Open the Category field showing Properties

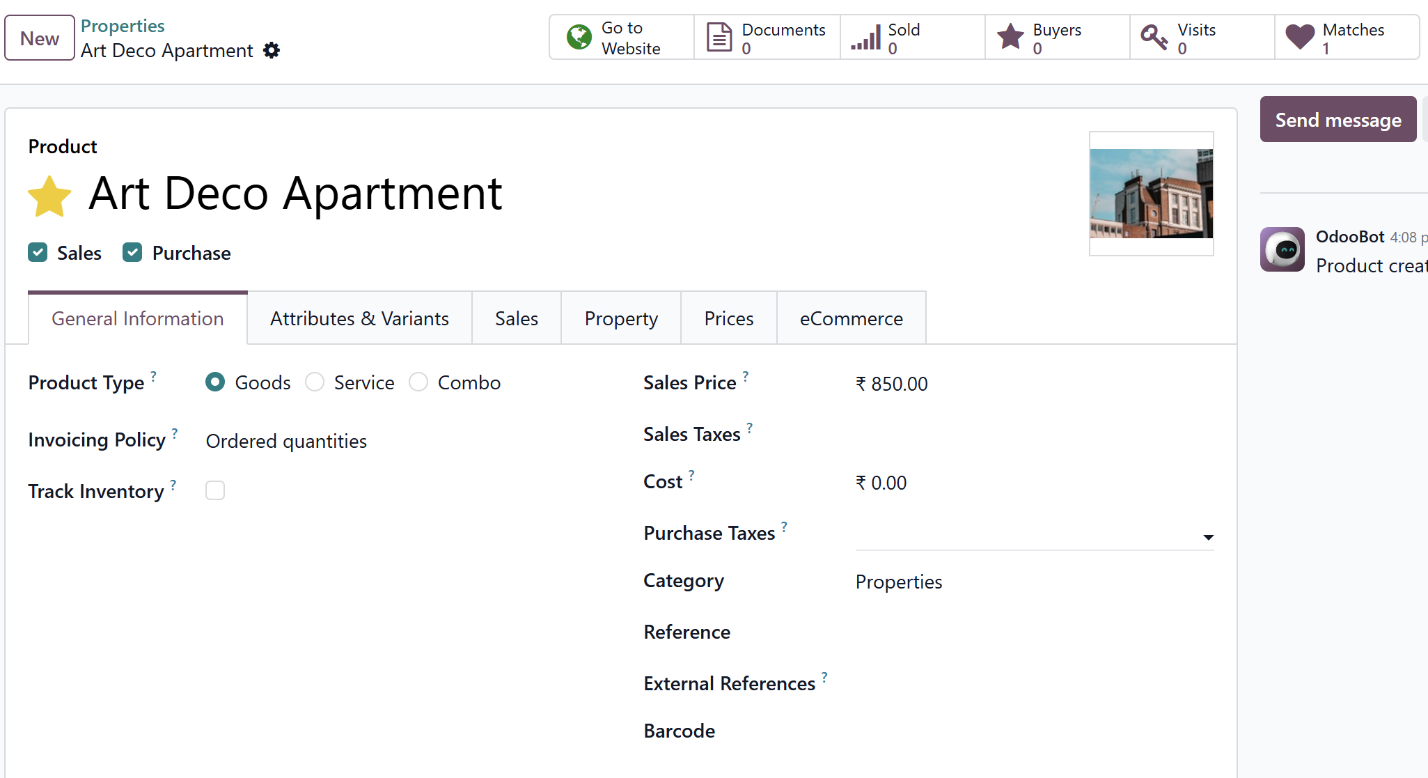[1034, 582]
